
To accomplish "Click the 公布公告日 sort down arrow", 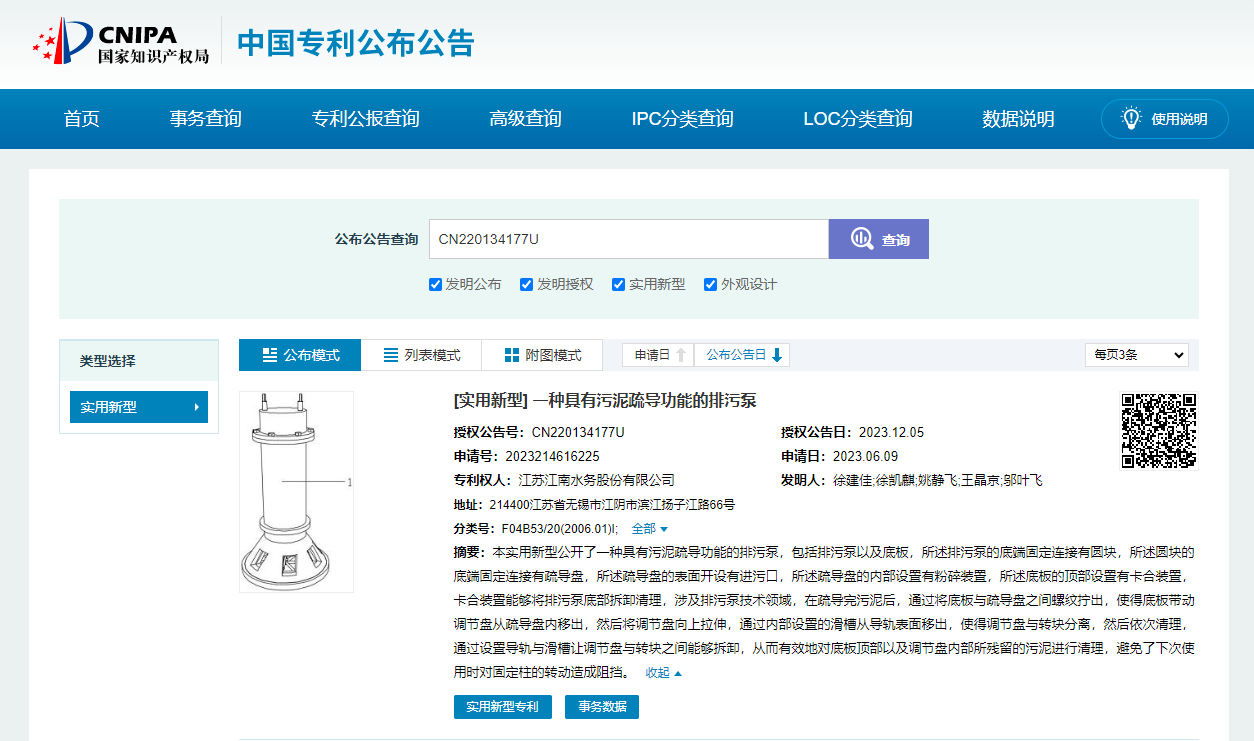I will [777, 355].
